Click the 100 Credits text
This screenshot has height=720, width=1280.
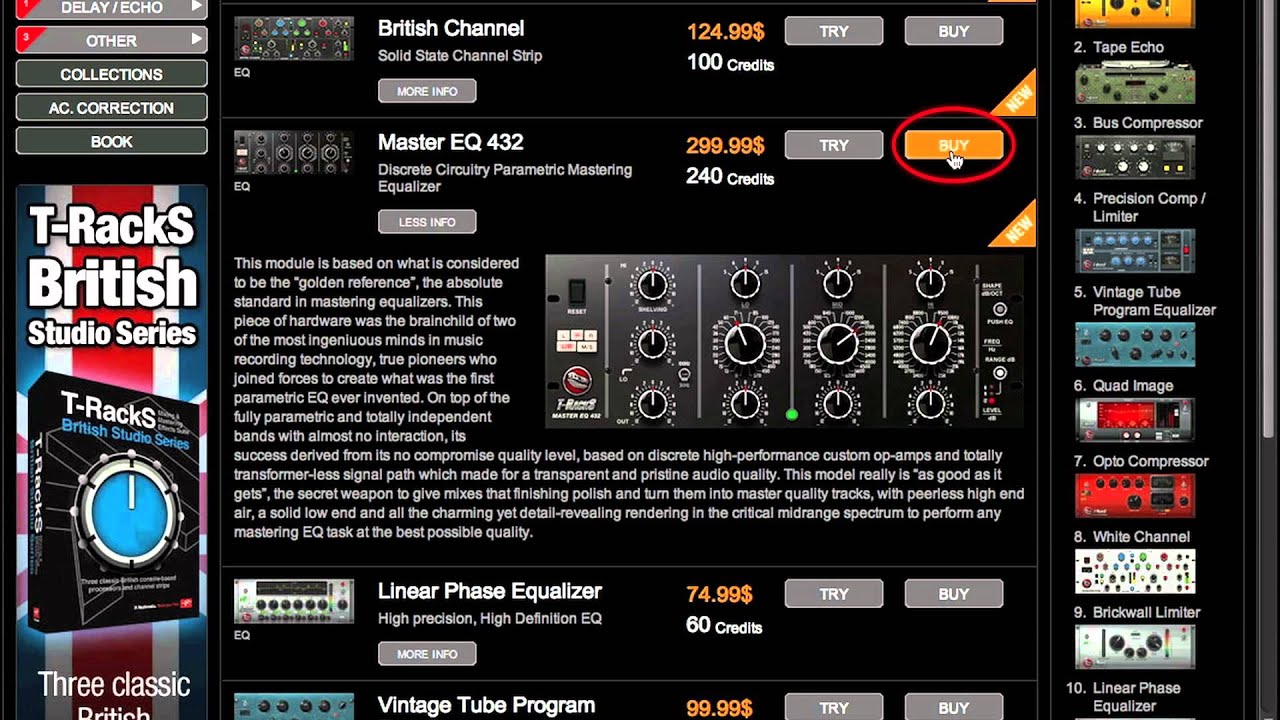tap(730, 63)
